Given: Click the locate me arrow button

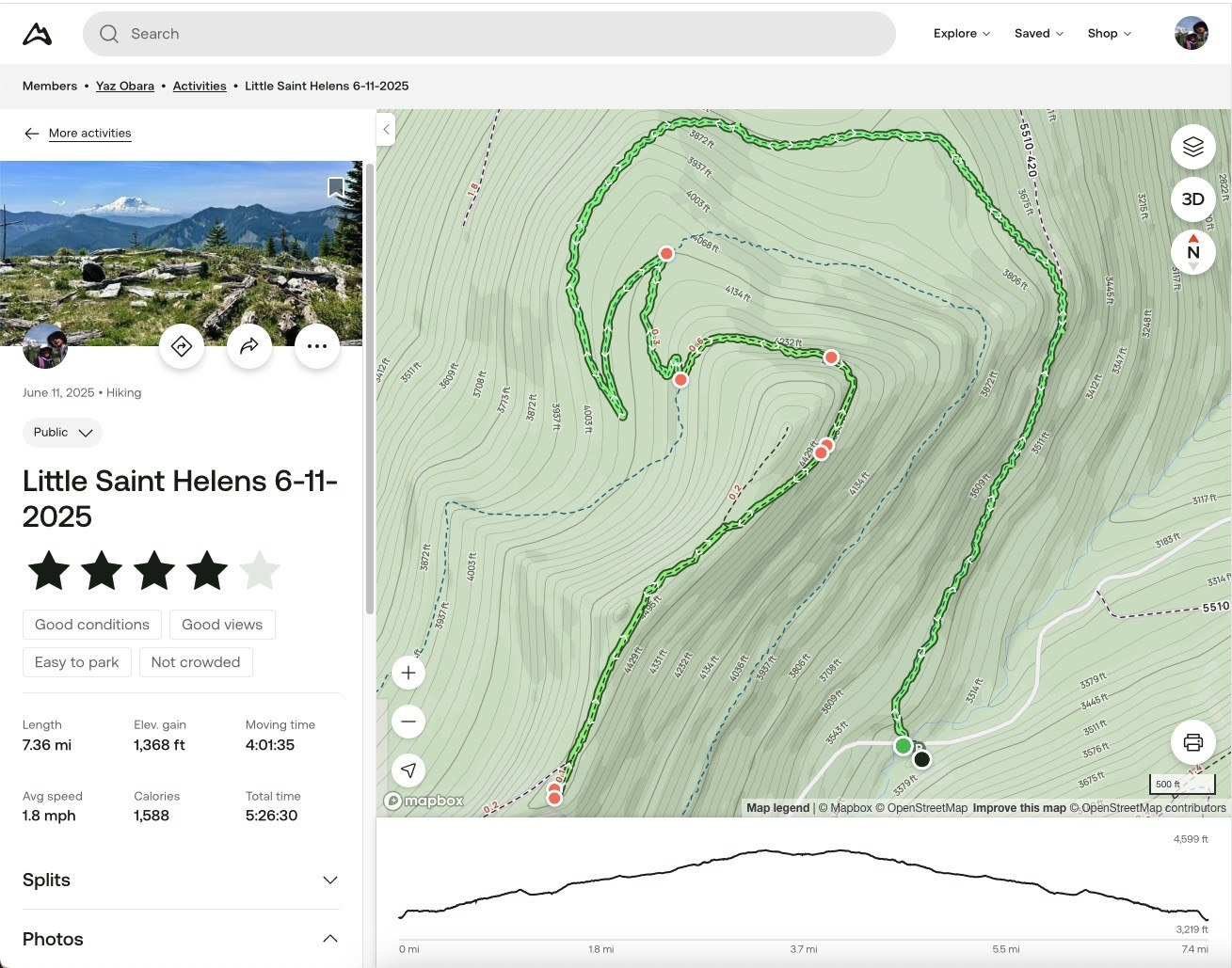Looking at the screenshot, I should 408,770.
